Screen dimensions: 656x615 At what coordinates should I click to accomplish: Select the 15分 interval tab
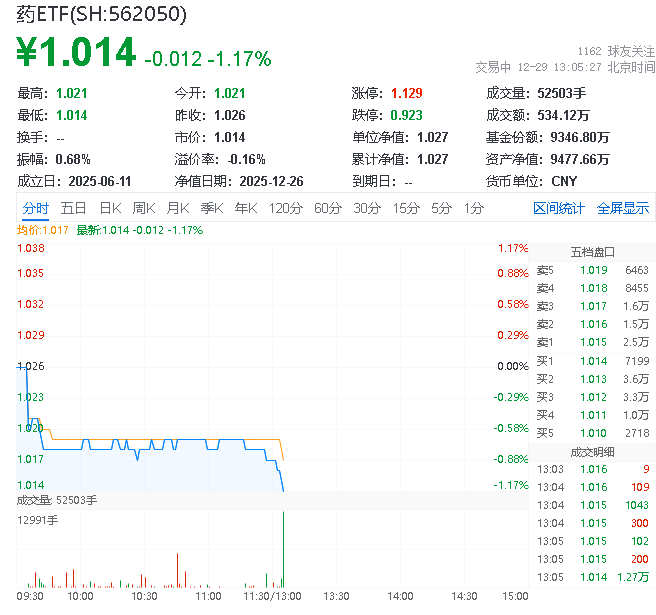click(406, 208)
